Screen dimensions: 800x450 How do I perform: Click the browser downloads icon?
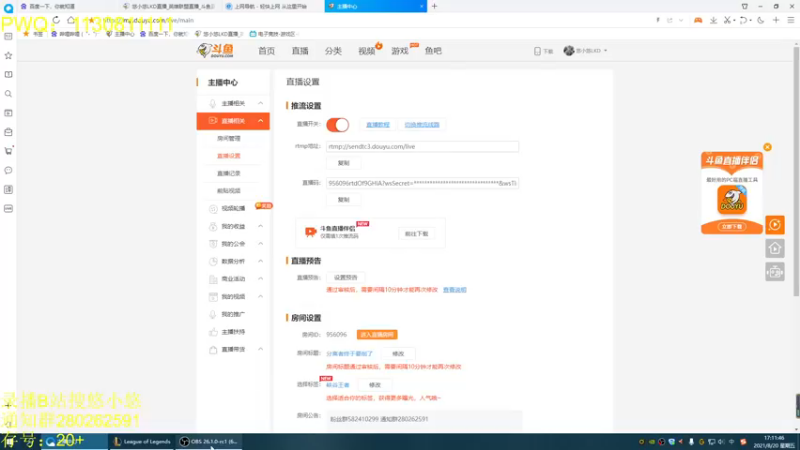(713, 20)
